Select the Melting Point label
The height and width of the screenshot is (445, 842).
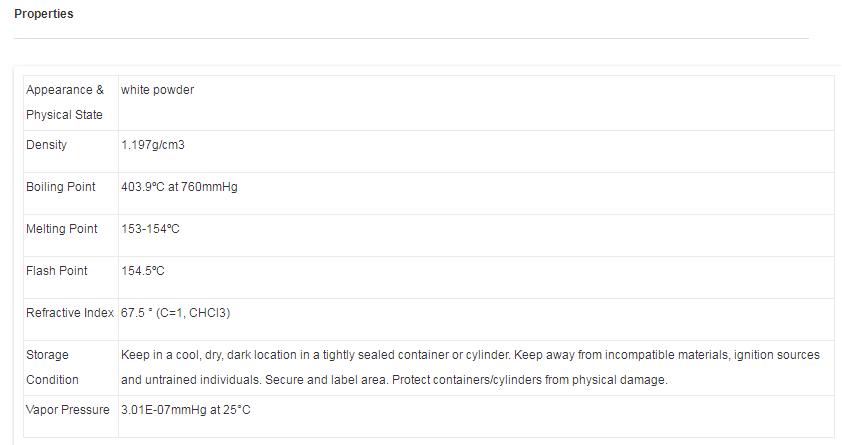(x=62, y=229)
